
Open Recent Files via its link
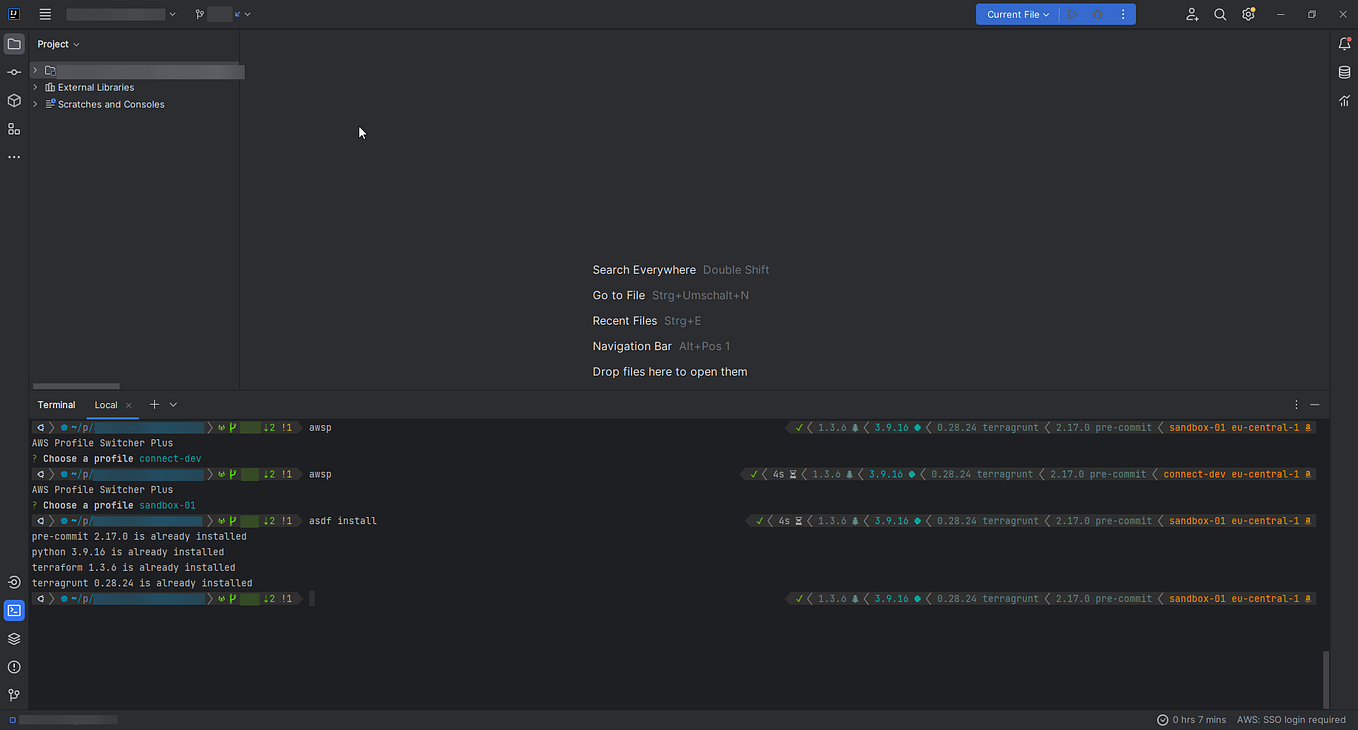pyautogui.click(x=624, y=320)
